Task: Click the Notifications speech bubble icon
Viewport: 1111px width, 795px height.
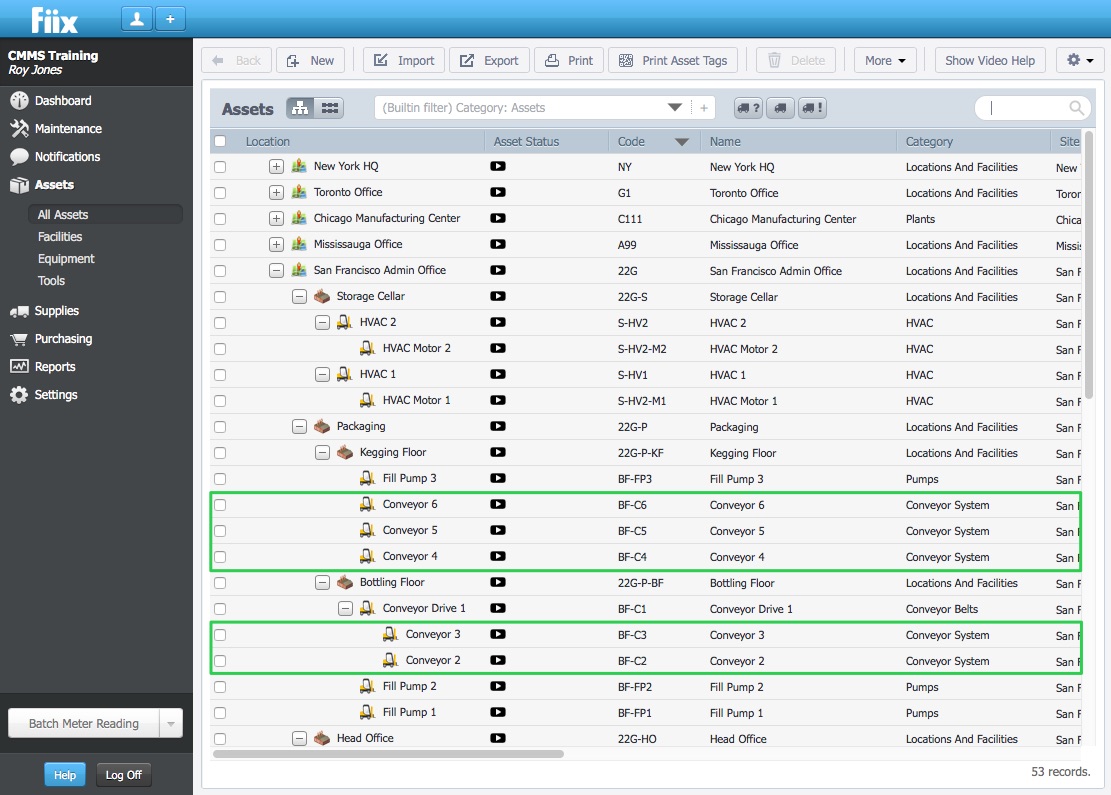Action: (x=19, y=157)
